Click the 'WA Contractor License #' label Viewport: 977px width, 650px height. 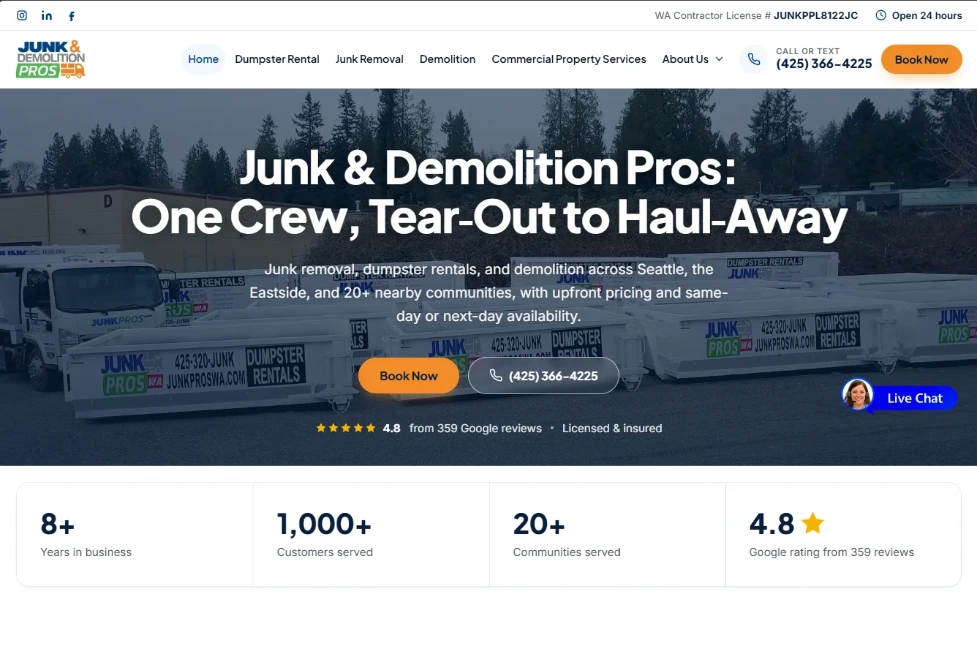click(x=712, y=16)
